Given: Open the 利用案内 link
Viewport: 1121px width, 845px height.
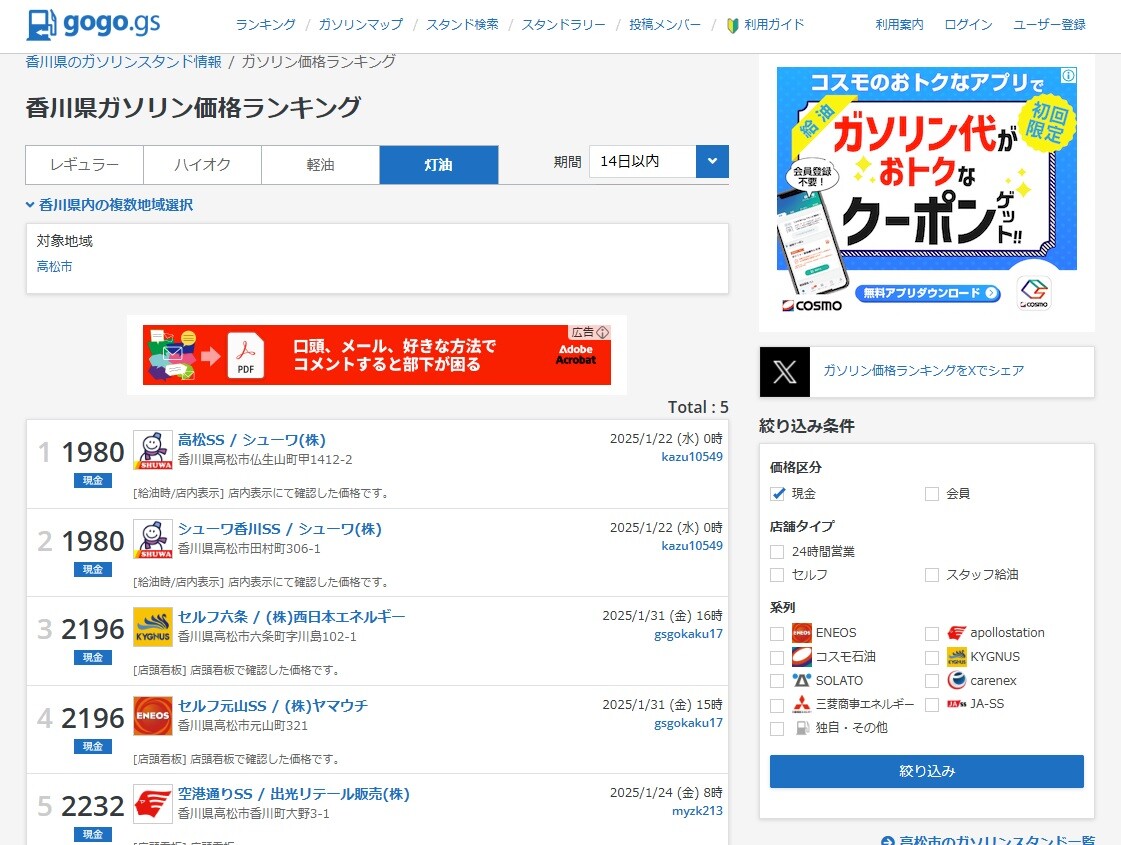Looking at the screenshot, I should coord(899,25).
